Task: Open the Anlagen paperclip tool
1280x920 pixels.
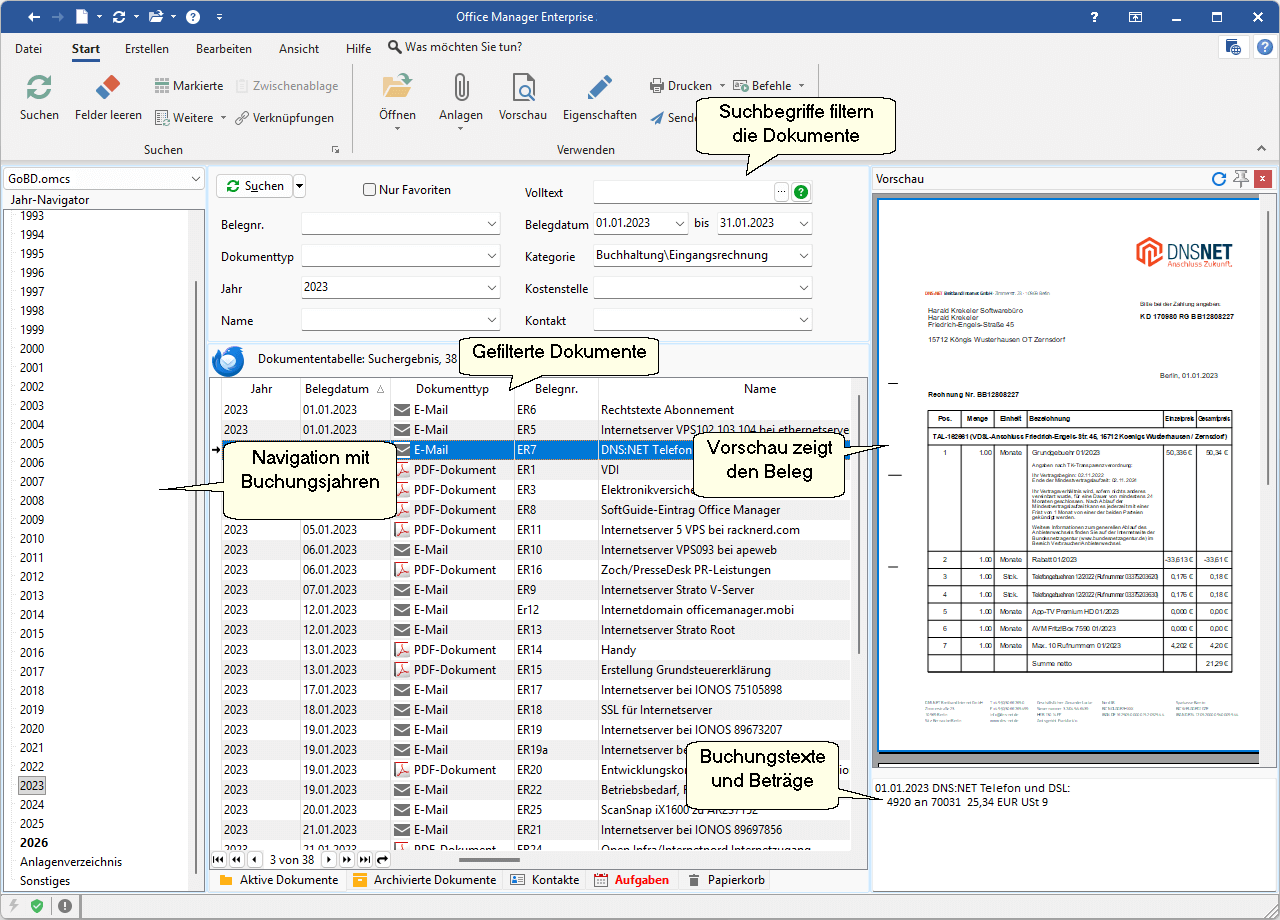Action: click(460, 88)
